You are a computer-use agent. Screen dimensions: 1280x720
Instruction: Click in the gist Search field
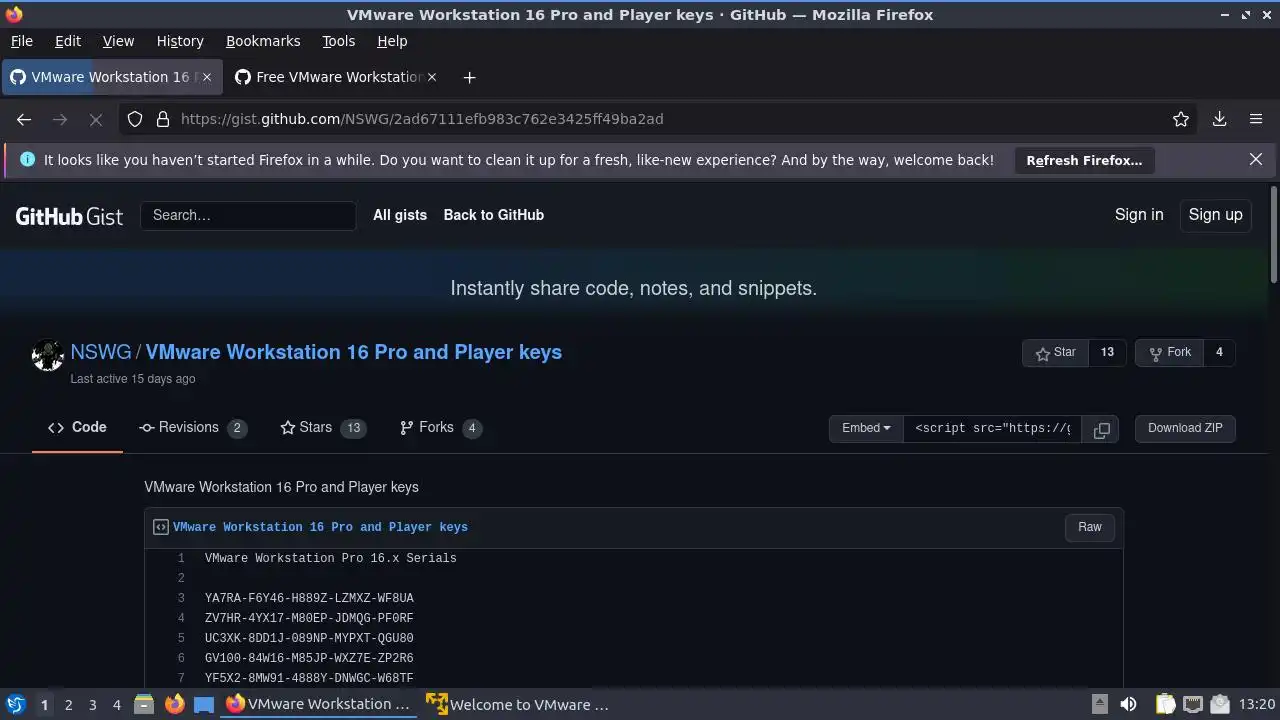(248, 215)
